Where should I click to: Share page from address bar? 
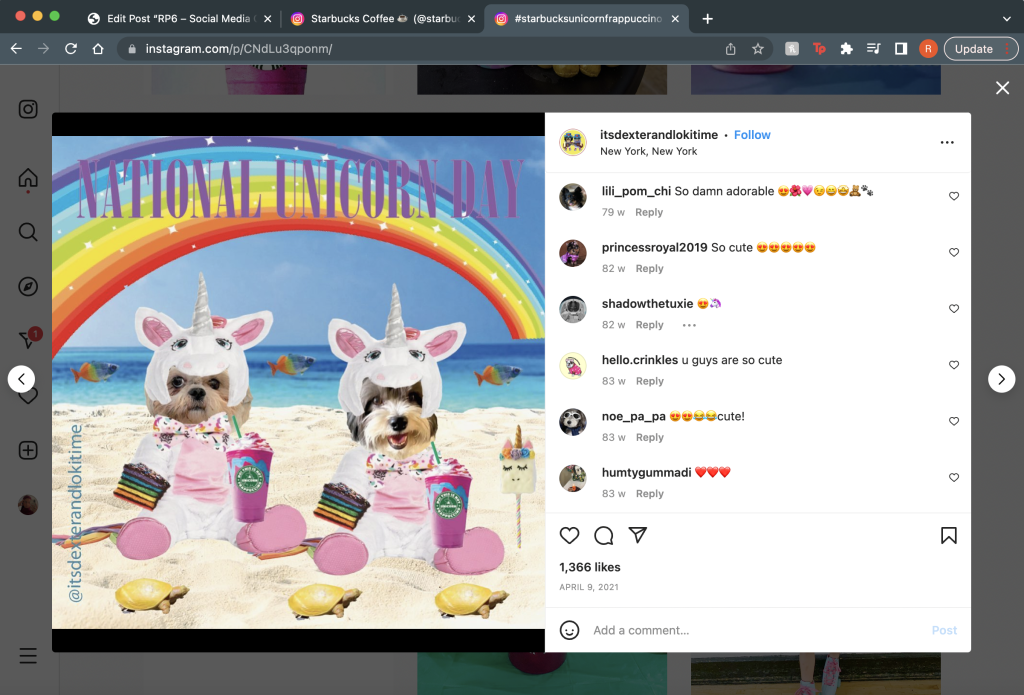tap(731, 49)
